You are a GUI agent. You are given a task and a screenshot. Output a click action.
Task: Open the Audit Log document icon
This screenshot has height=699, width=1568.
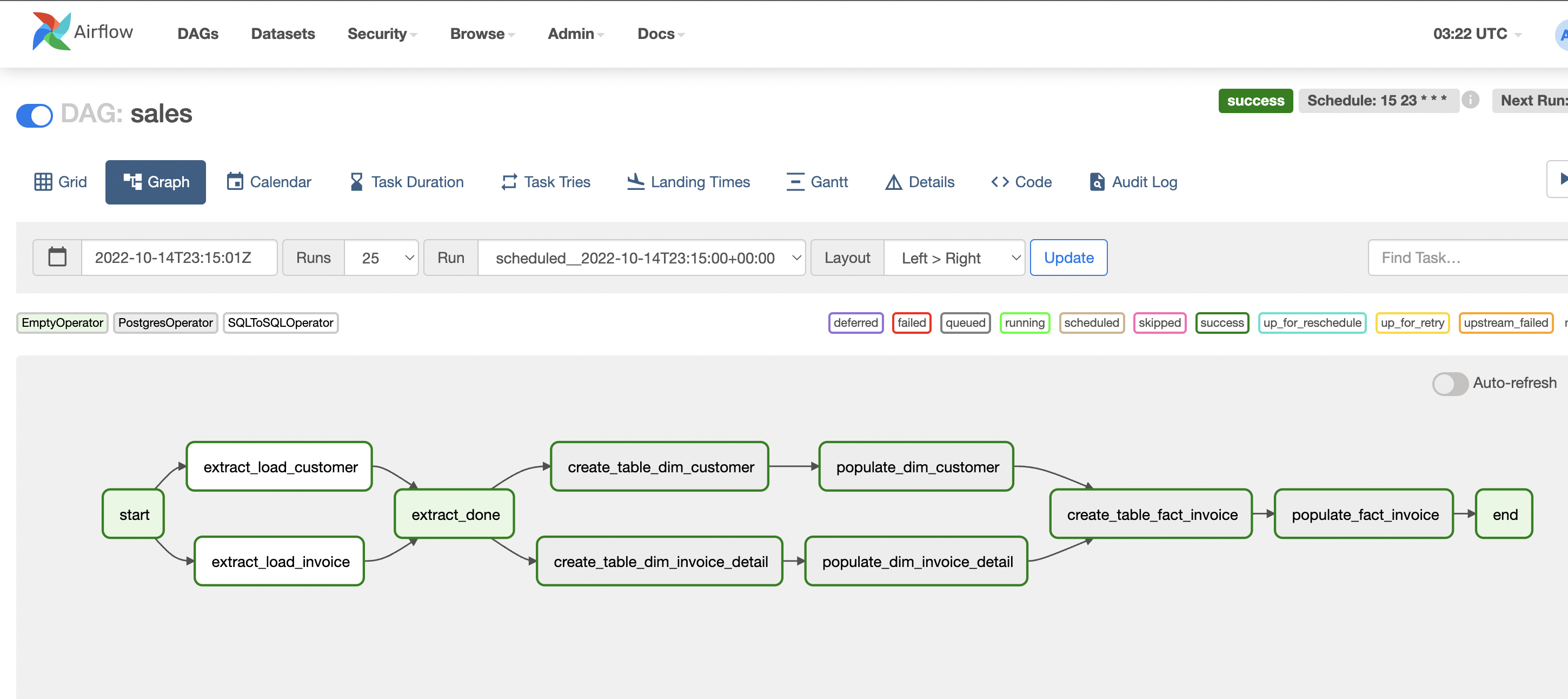[x=1097, y=182]
